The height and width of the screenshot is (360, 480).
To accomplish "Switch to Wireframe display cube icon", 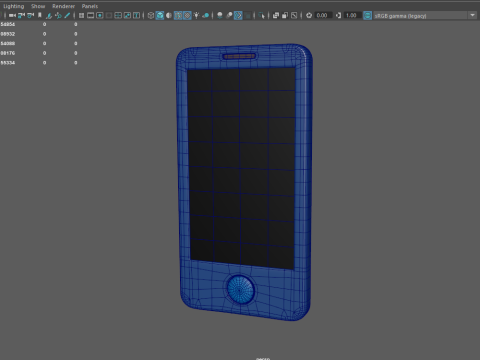I will click(x=151, y=15).
